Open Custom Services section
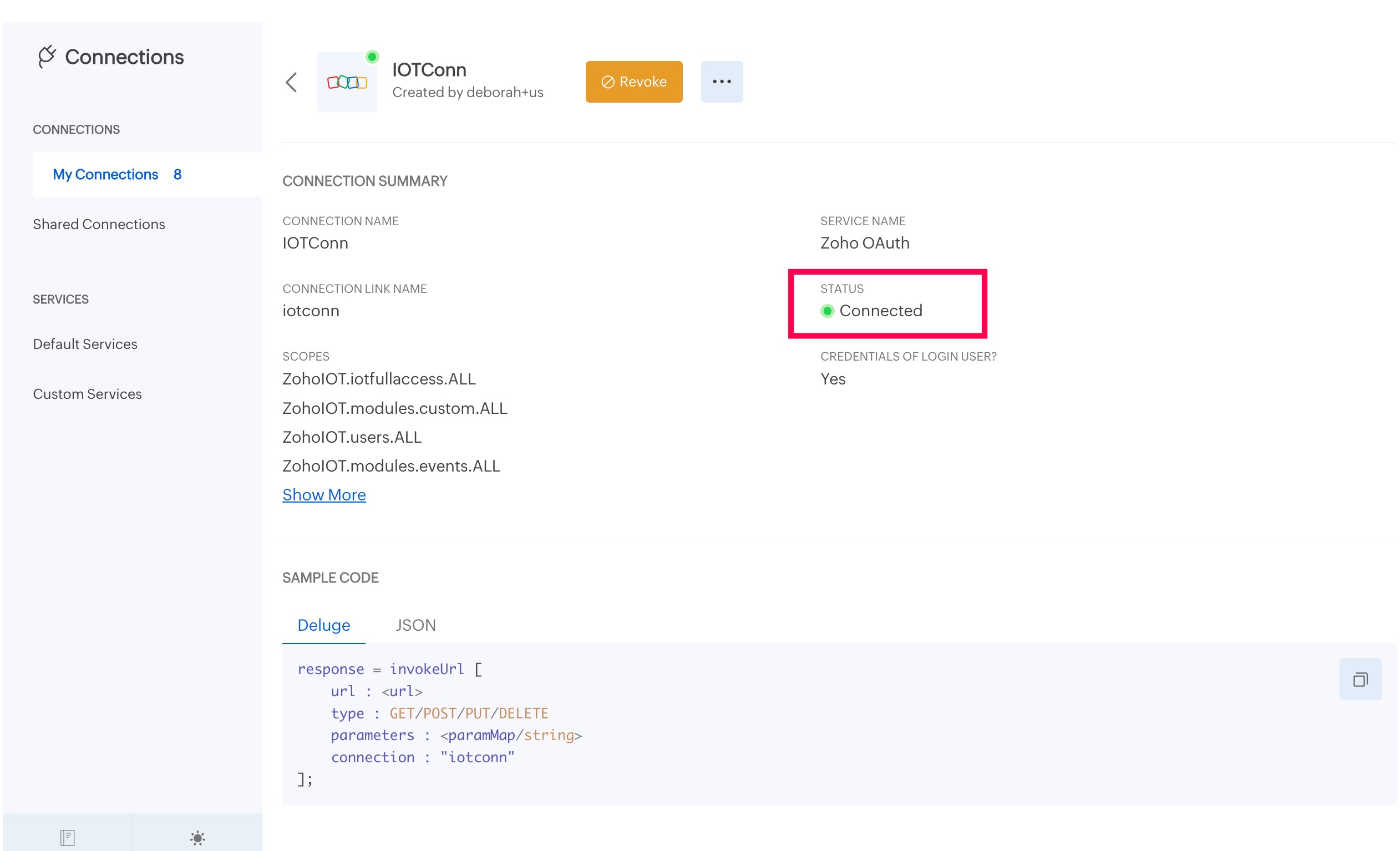This screenshot has height=851, width=1400. coord(88,394)
